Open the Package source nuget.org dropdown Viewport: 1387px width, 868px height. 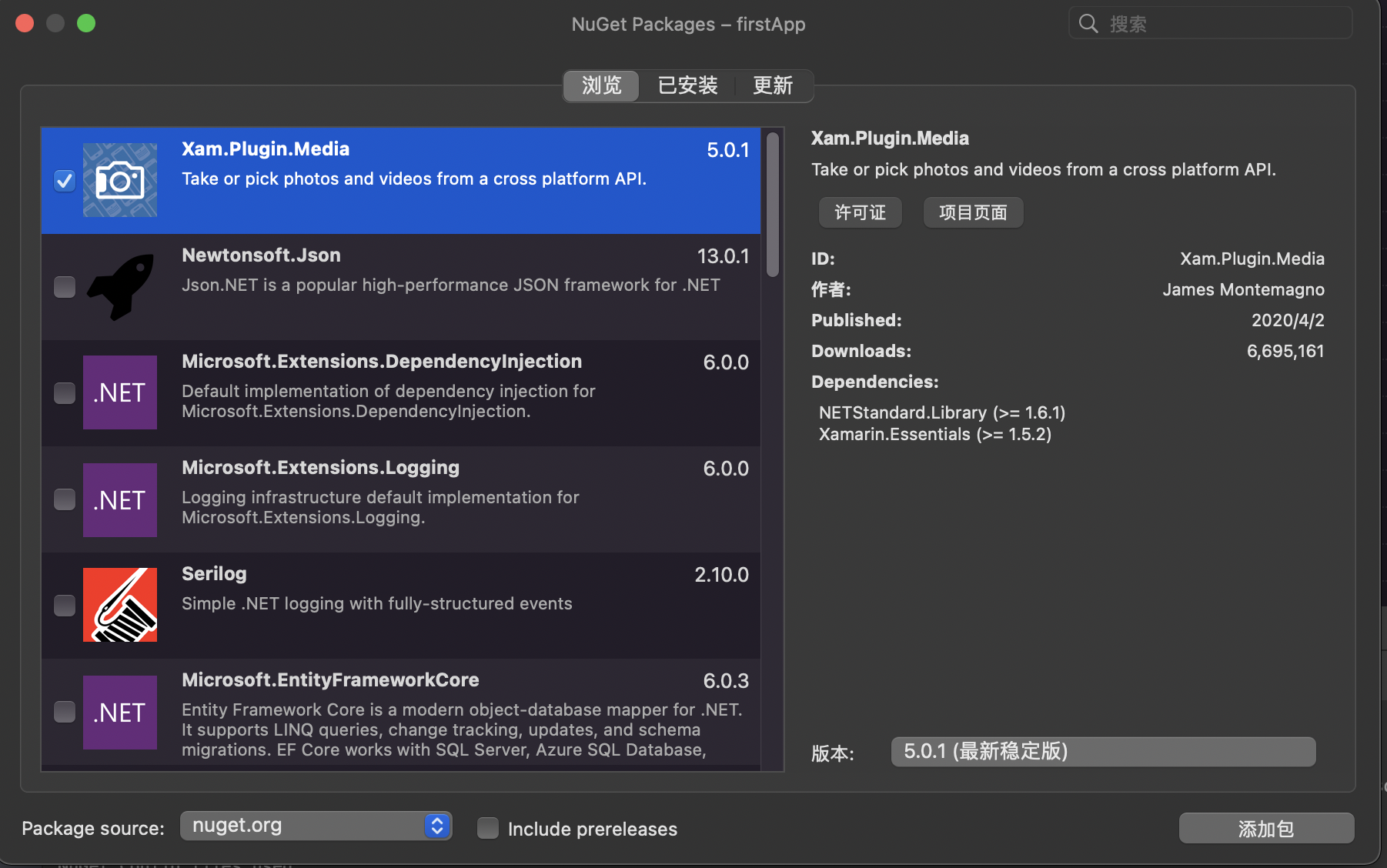[316, 826]
